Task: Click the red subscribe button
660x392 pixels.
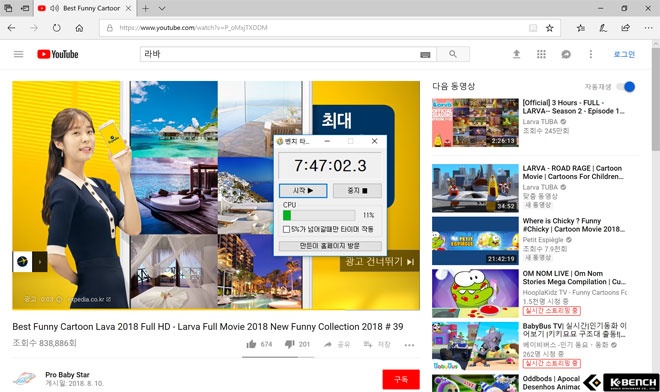Action: pyautogui.click(x=401, y=379)
